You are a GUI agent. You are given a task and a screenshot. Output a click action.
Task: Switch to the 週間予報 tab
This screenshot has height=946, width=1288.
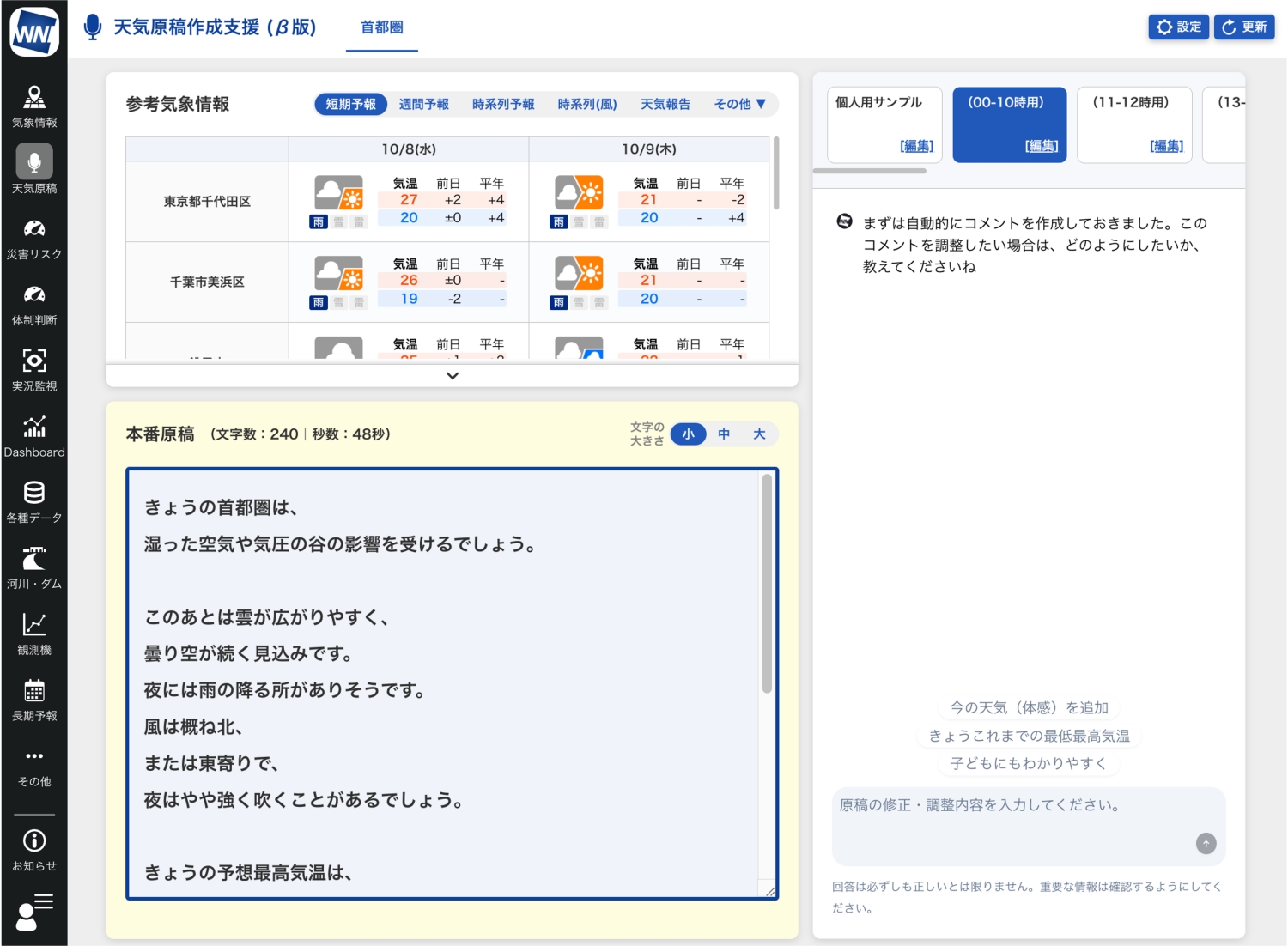(423, 104)
